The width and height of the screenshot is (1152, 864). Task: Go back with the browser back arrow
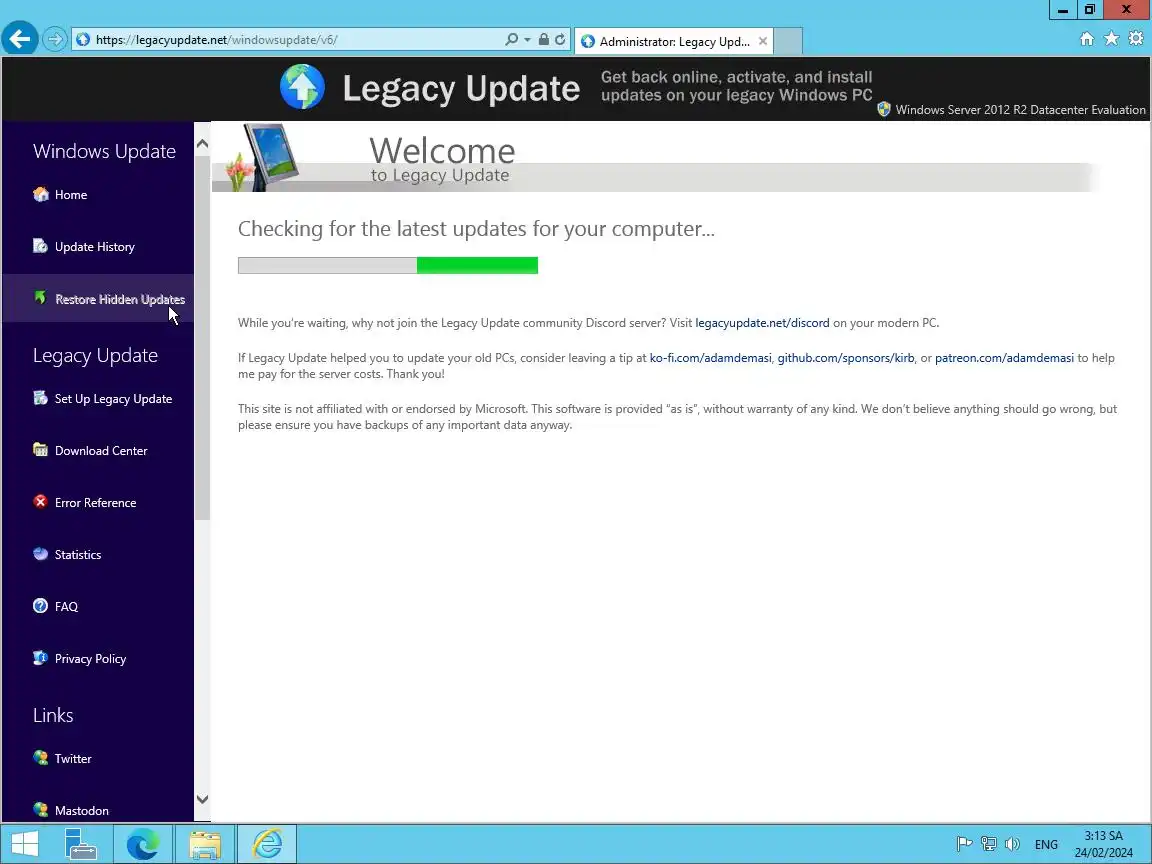(20, 39)
